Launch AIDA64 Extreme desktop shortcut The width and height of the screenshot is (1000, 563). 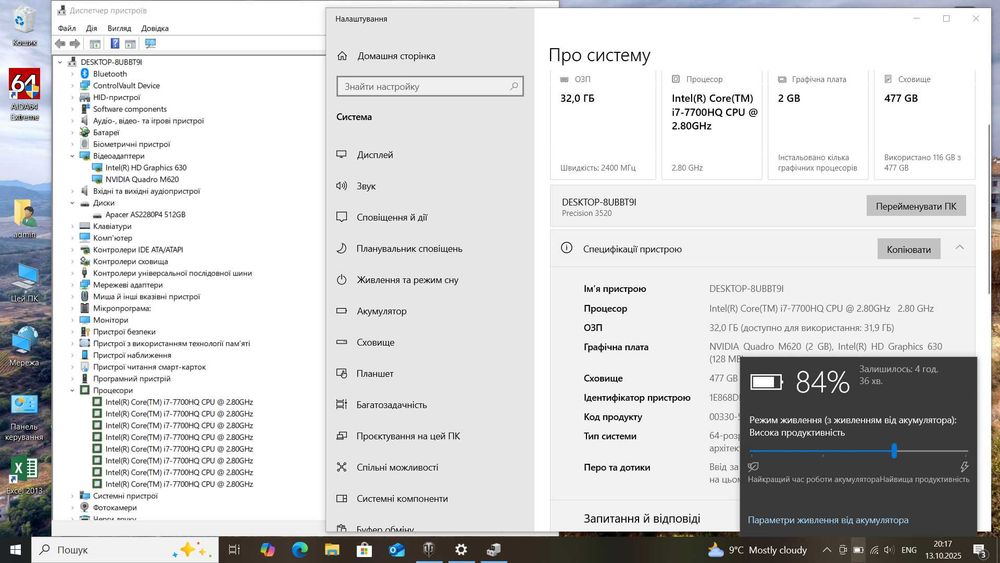24,94
